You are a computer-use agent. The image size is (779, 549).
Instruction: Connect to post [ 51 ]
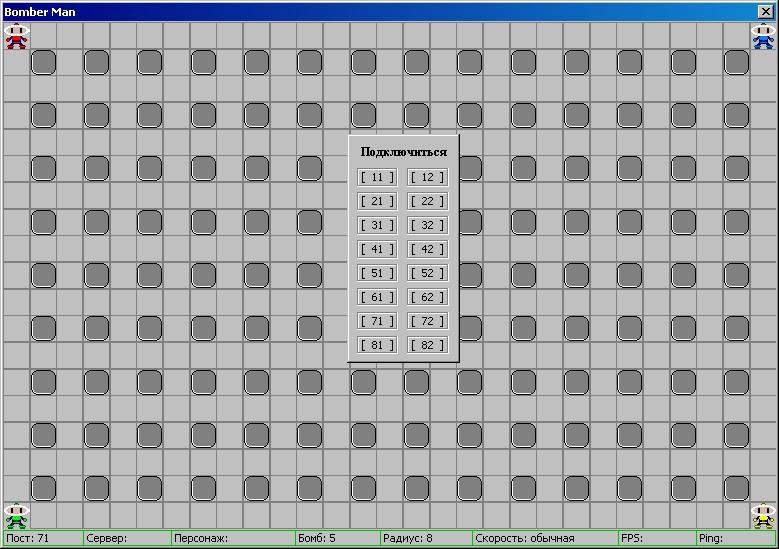[377, 273]
